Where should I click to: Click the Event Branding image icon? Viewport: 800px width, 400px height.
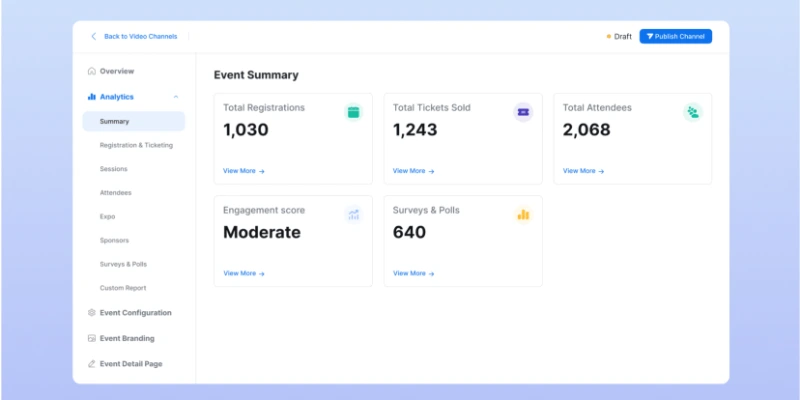coord(92,338)
